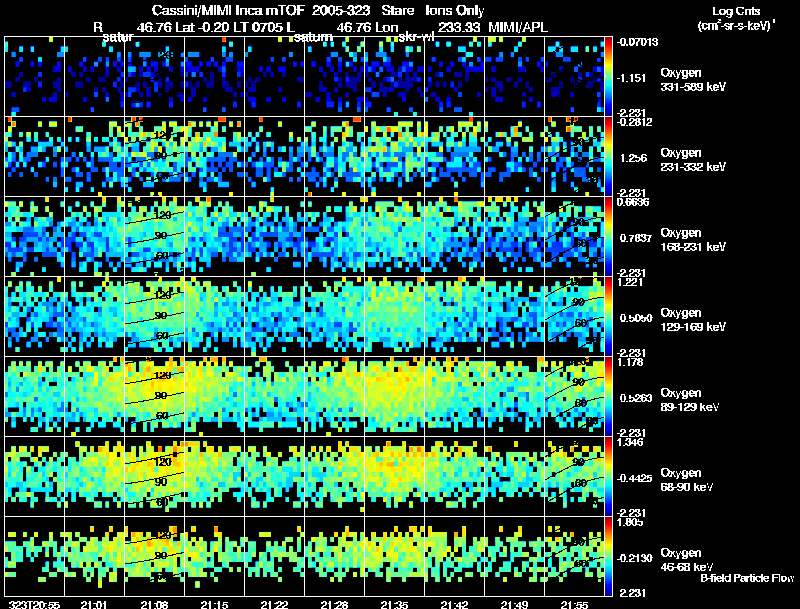The height and width of the screenshot is (609, 800).
Task: Click the '21:28' time axis label
Action: [334, 605]
